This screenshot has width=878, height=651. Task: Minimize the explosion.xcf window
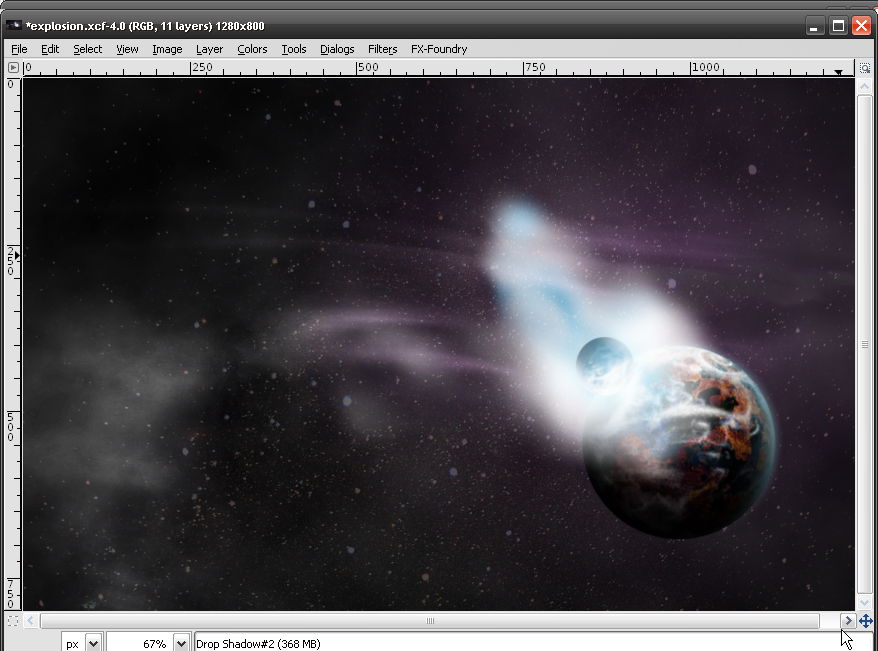click(x=814, y=26)
